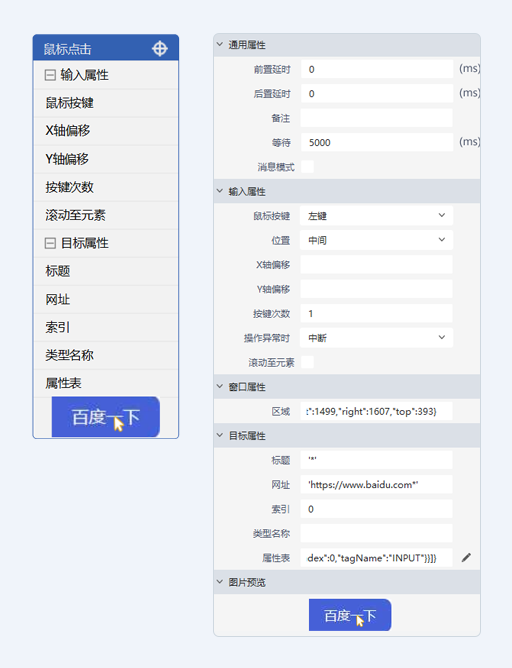Select 鼠标按键 row in left panel

click(106, 103)
